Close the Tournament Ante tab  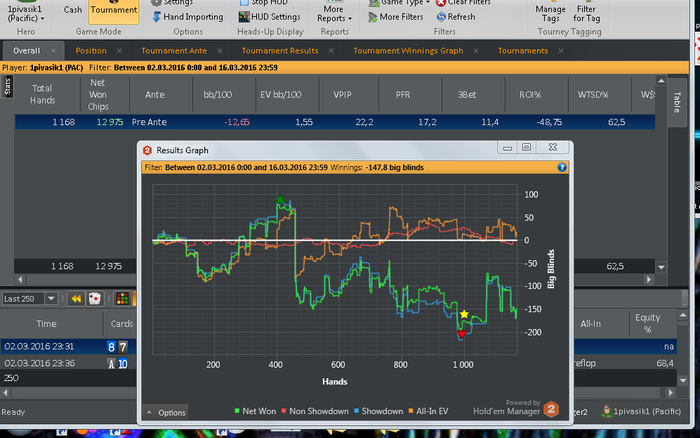(220, 51)
